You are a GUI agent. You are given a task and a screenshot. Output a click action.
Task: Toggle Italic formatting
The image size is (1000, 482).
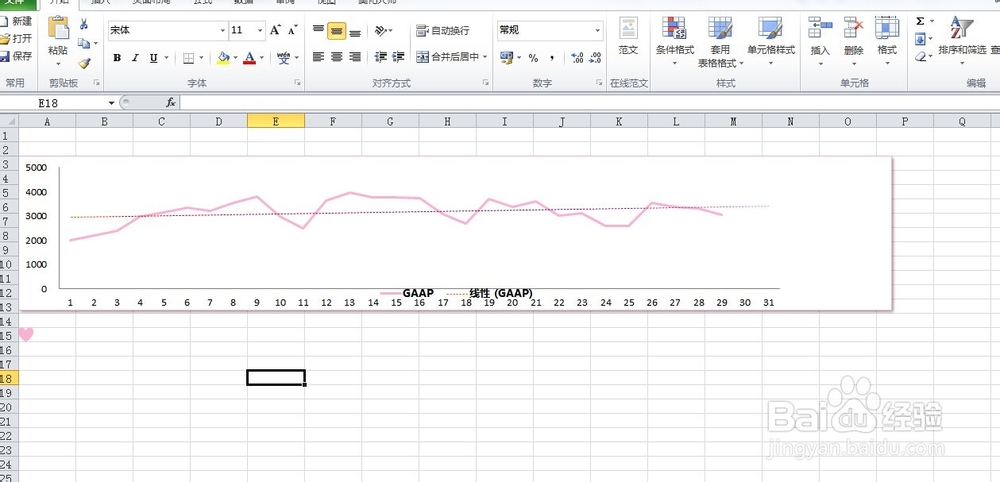coord(135,58)
